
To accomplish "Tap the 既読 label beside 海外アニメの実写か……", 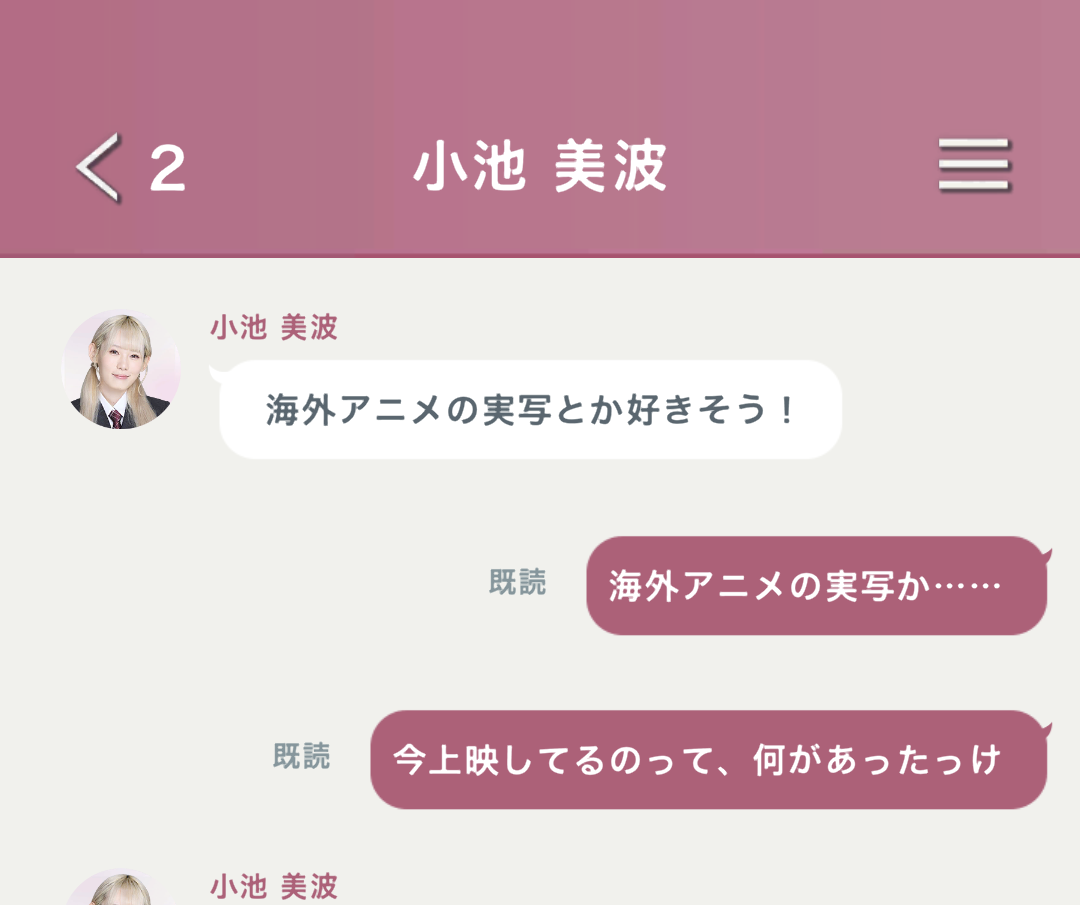I will [x=517, y=582].
